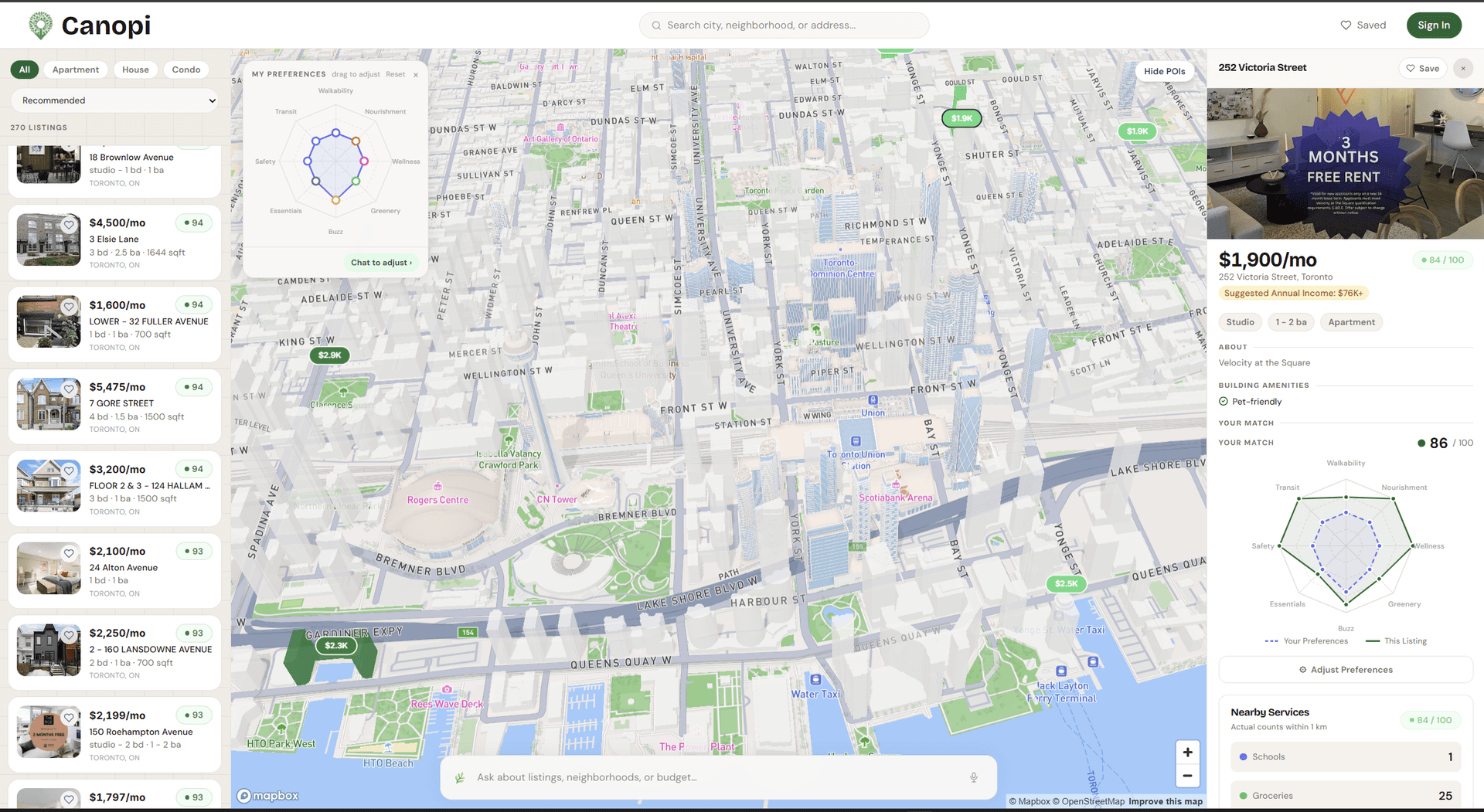Close the 252 Victoria Street detail panel
The image size is (1484, 812).
point(1463,68)
